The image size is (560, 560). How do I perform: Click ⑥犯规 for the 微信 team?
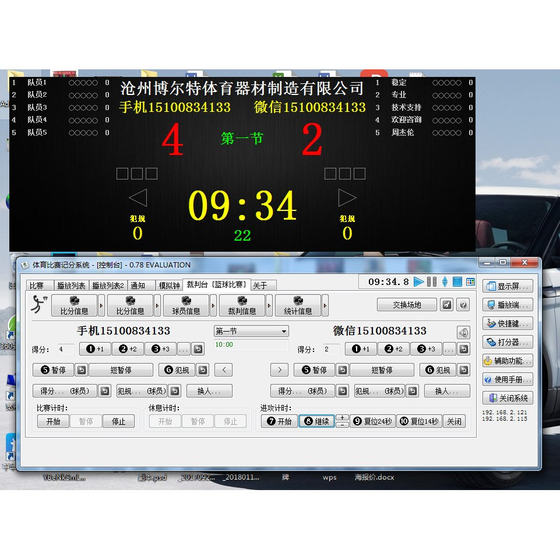[x=438, y=370]
